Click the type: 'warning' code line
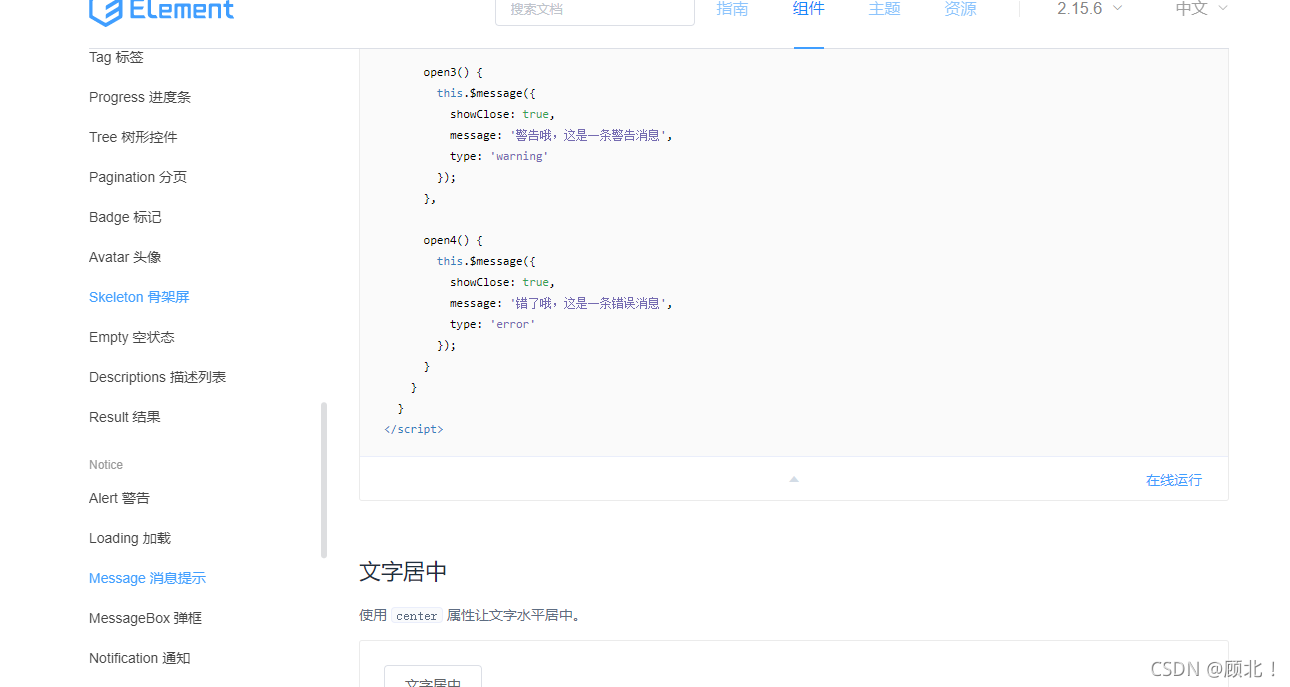1290x687 pixels. tap(499, 156)
